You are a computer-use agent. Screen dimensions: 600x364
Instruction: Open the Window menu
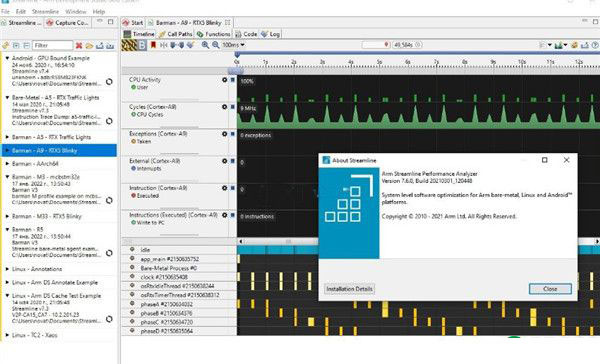click(76, 11)
